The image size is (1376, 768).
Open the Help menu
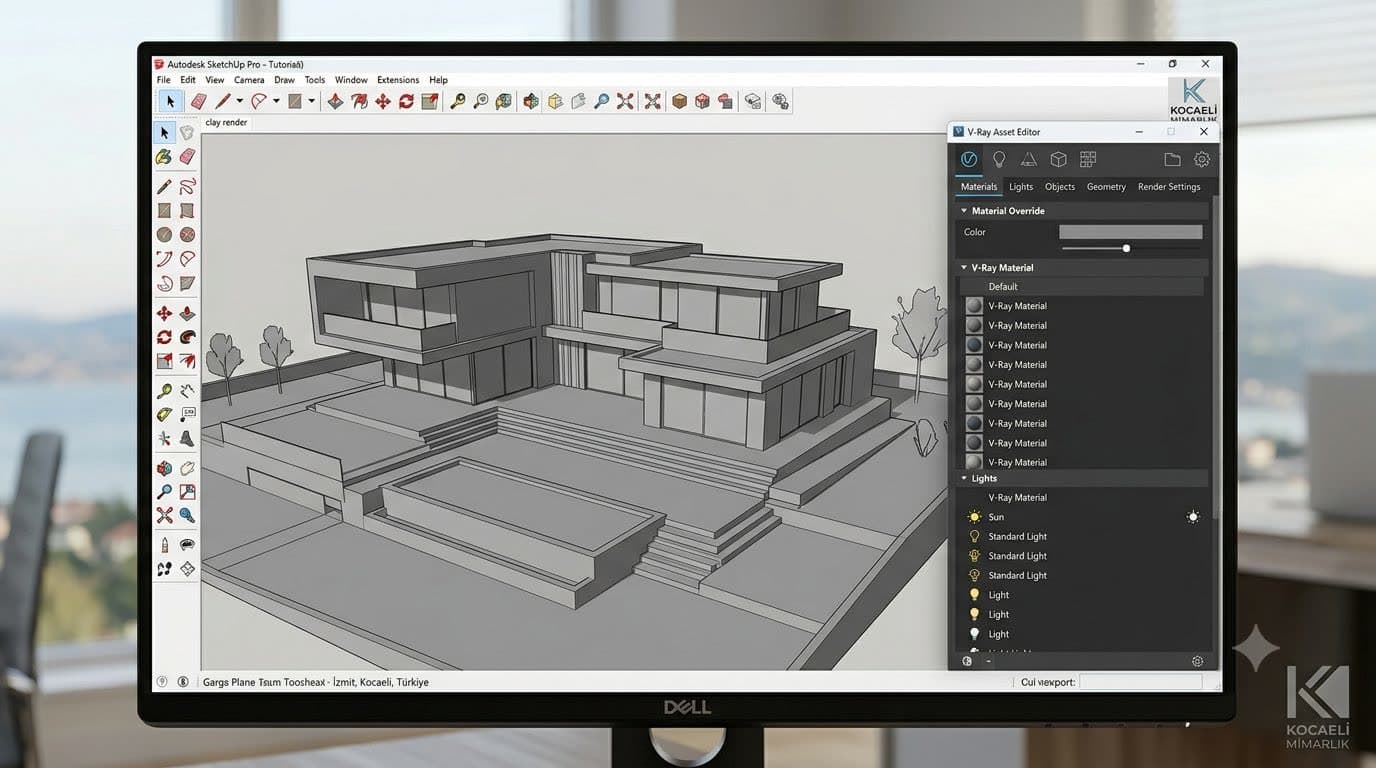[x=438, y=80]
